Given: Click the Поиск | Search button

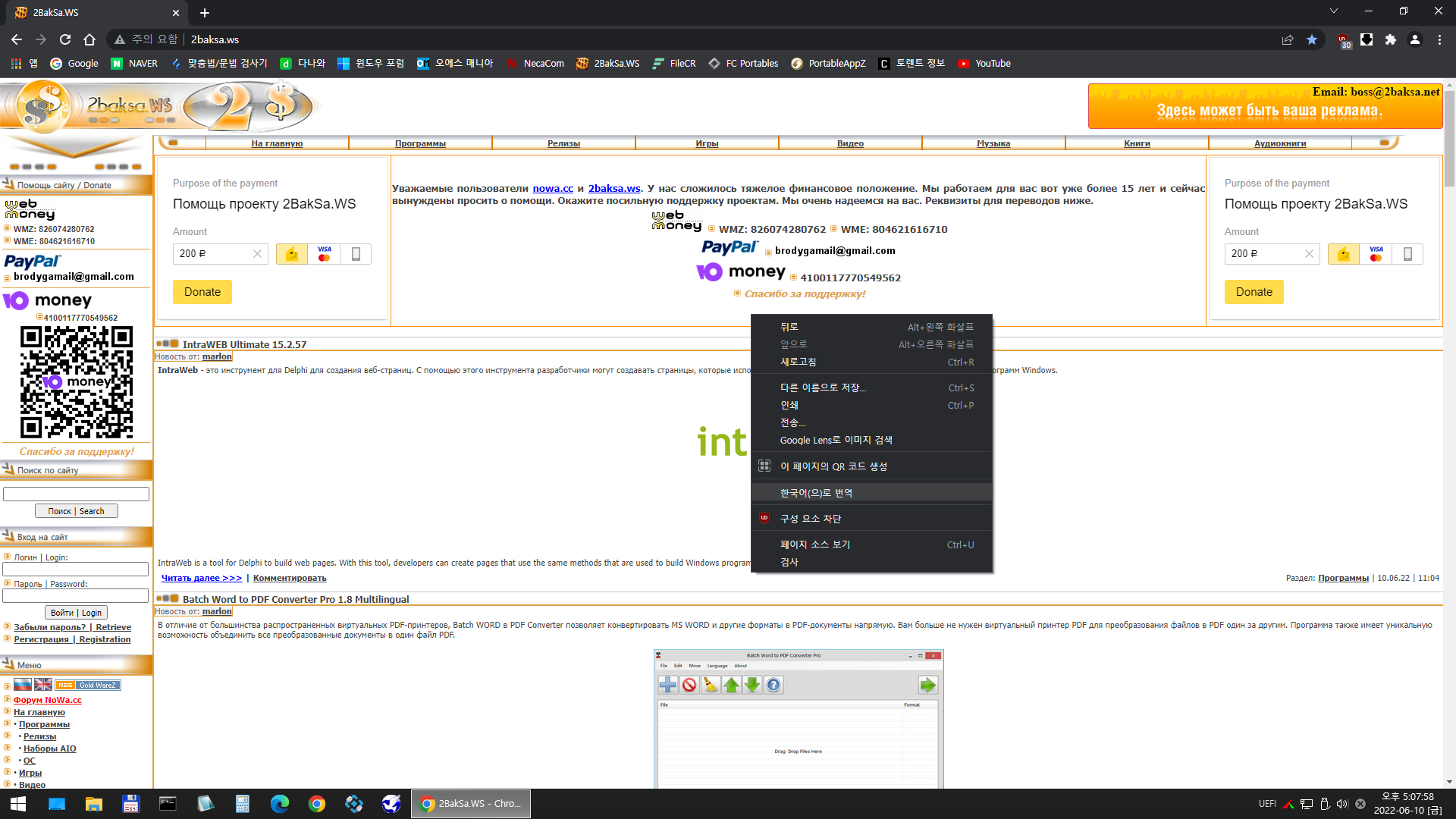Looking at the screenshot, I should (x=76, y=511).
